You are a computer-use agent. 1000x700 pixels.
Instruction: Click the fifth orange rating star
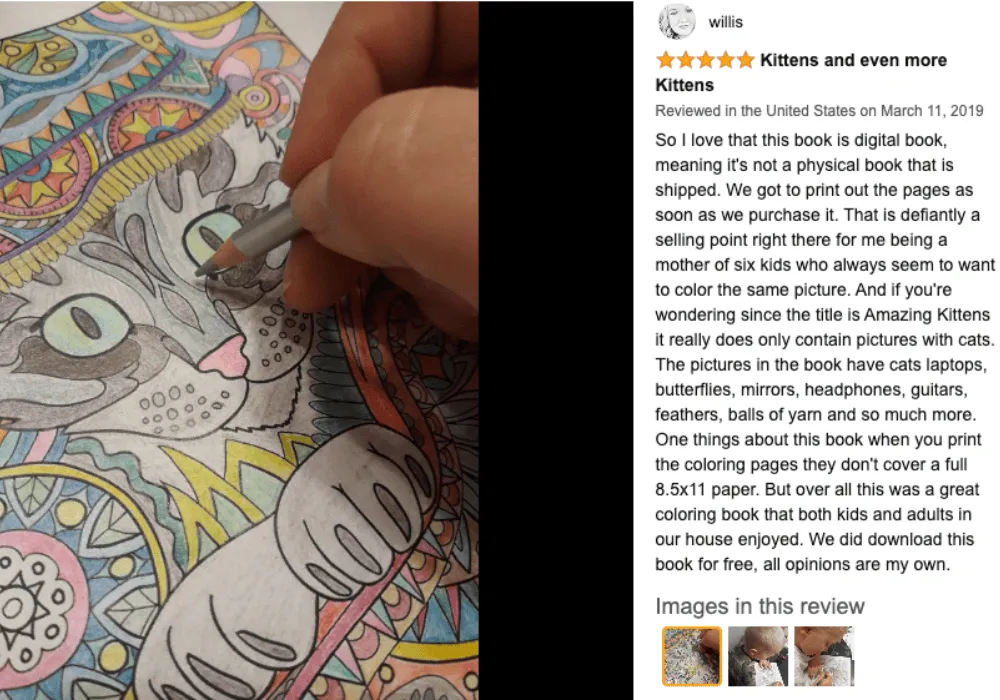(x=746, y=60)
